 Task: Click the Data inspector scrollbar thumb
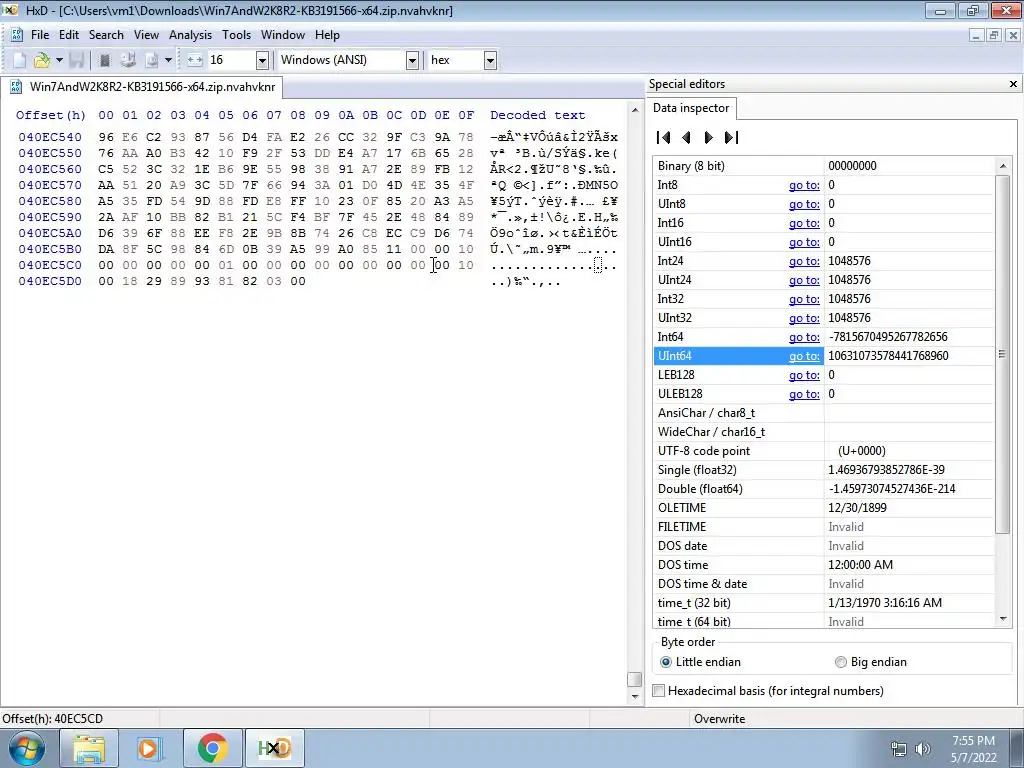[x=1002, y=354]
